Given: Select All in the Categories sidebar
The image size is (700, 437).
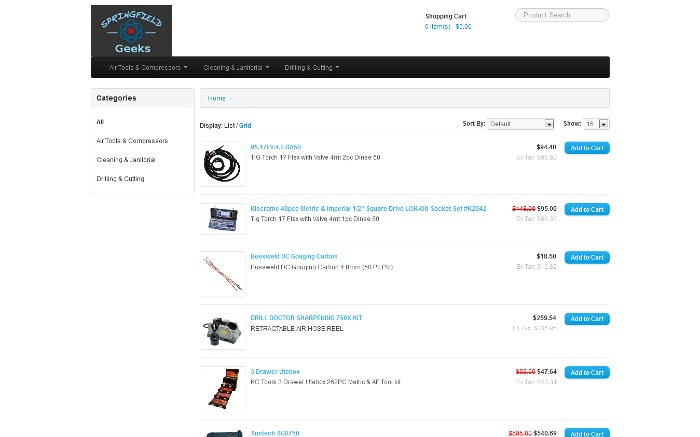Looking at the screenshot, I should coord(100,121).
